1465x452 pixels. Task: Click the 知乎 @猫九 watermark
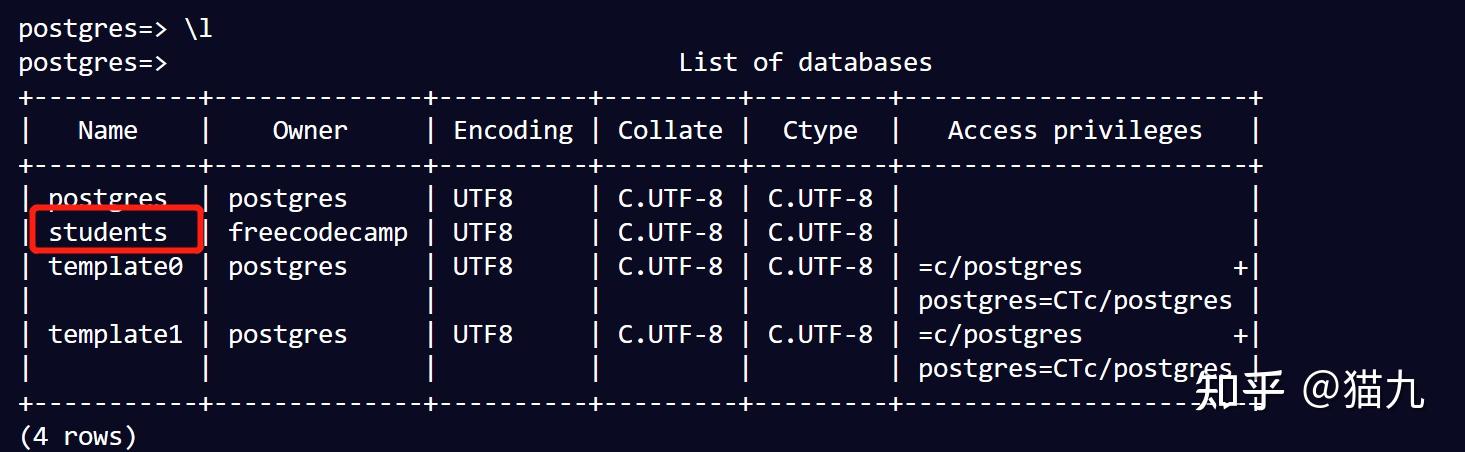tap(1310, 392)
